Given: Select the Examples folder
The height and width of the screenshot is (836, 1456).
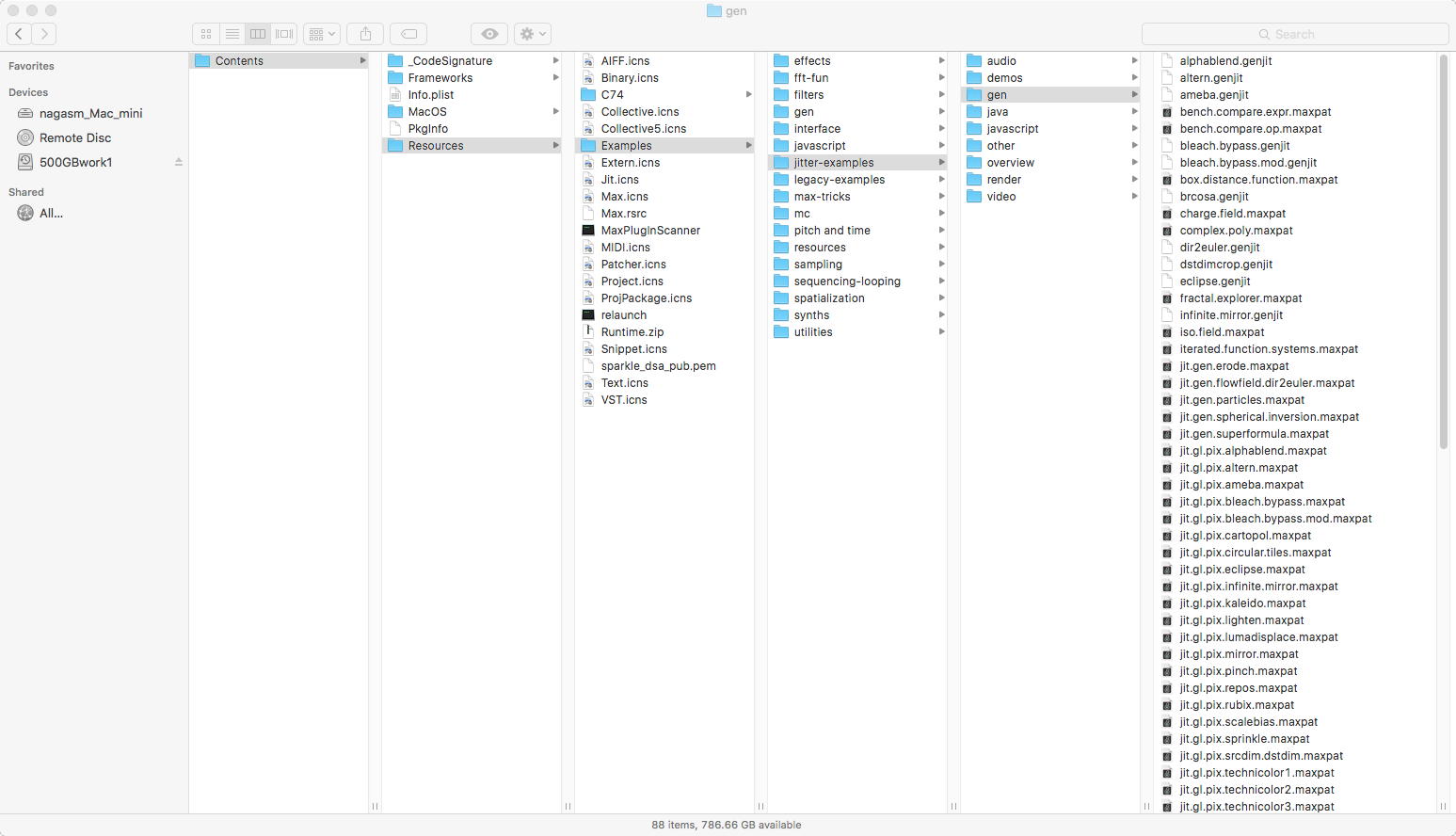Looking at the screenshot, I should point(664,145).
